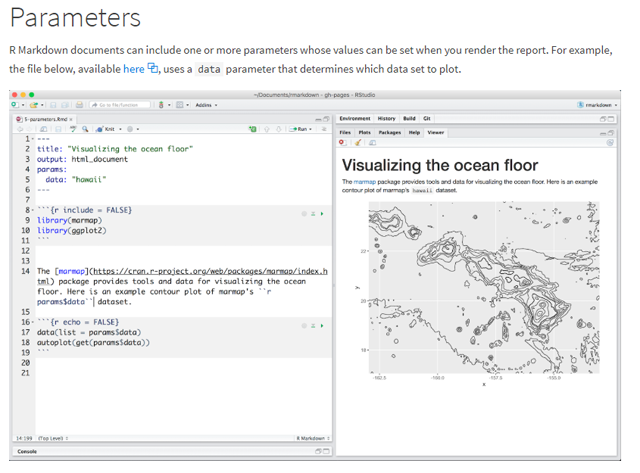Go to previous chunk with up arrow

pos(267,129)
